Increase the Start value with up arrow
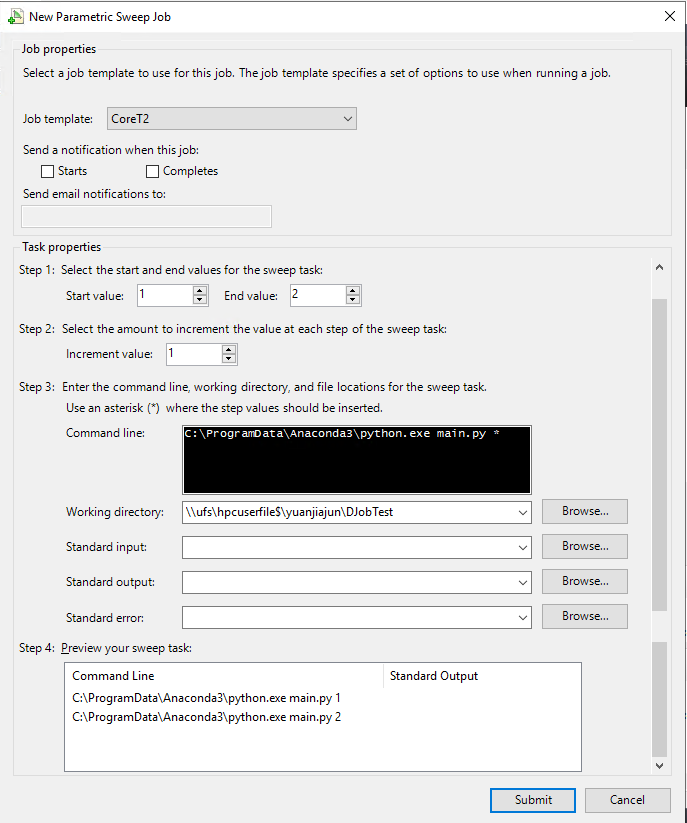Screen dimensions: 687x823 point(200,290)
